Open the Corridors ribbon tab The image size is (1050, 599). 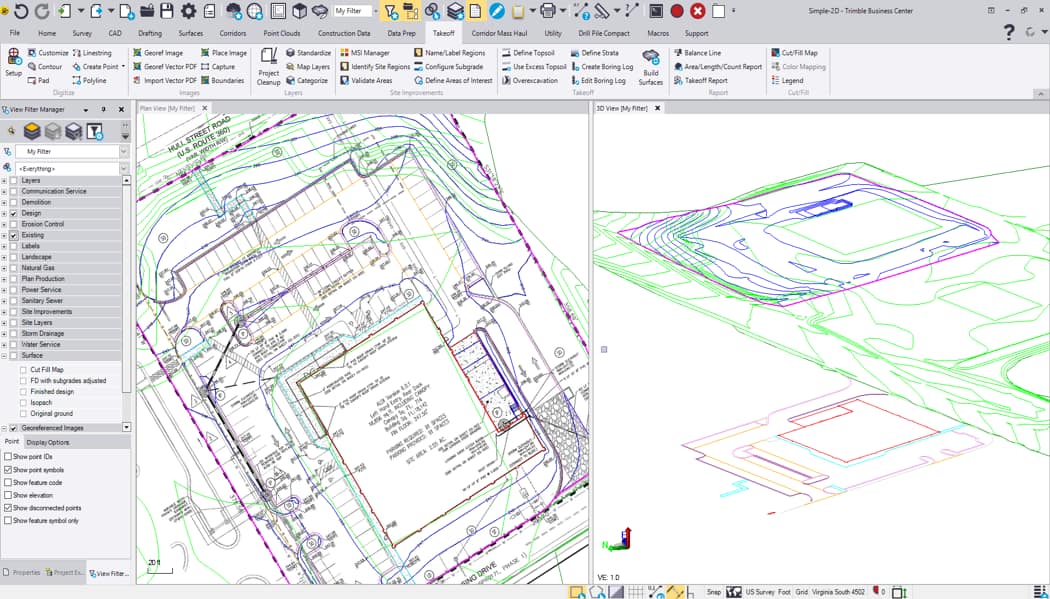(232, 33)
